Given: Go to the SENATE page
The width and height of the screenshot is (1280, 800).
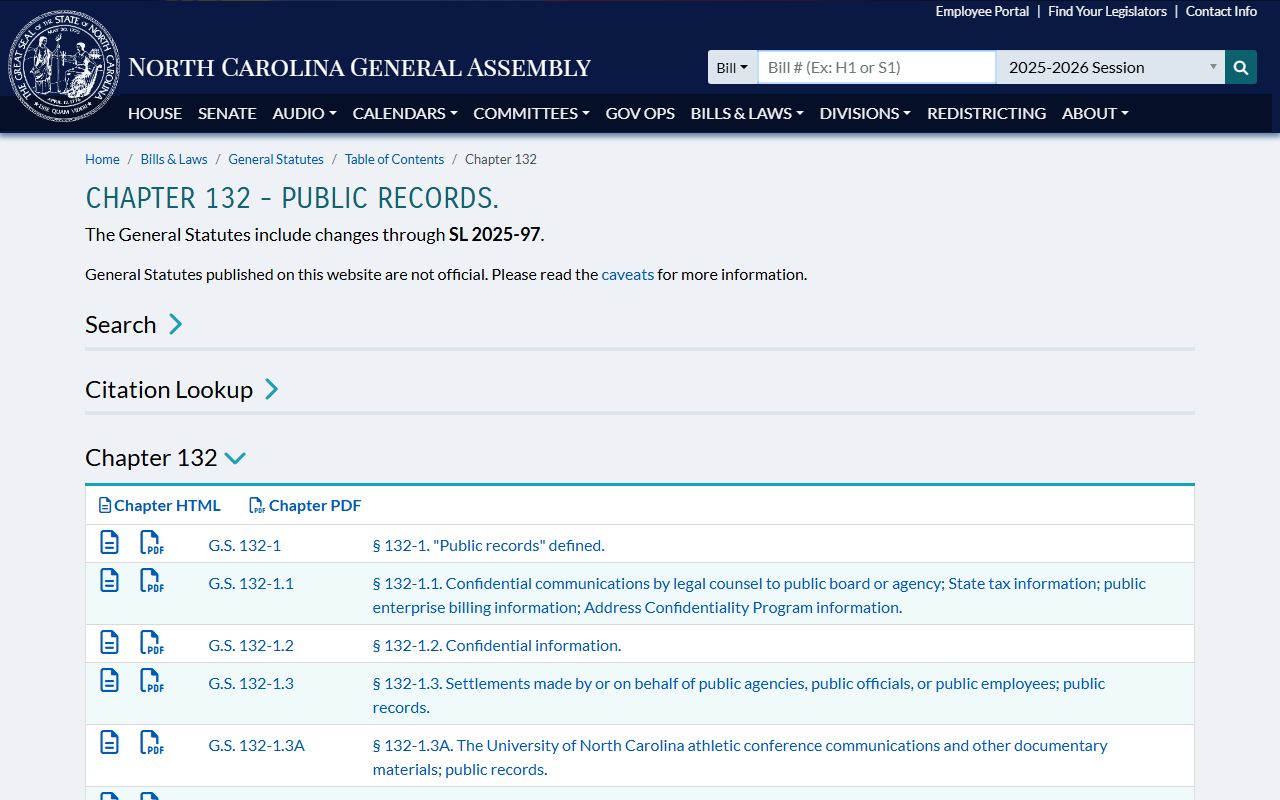Looking at the screenshot, I should [x=227, y=113].
